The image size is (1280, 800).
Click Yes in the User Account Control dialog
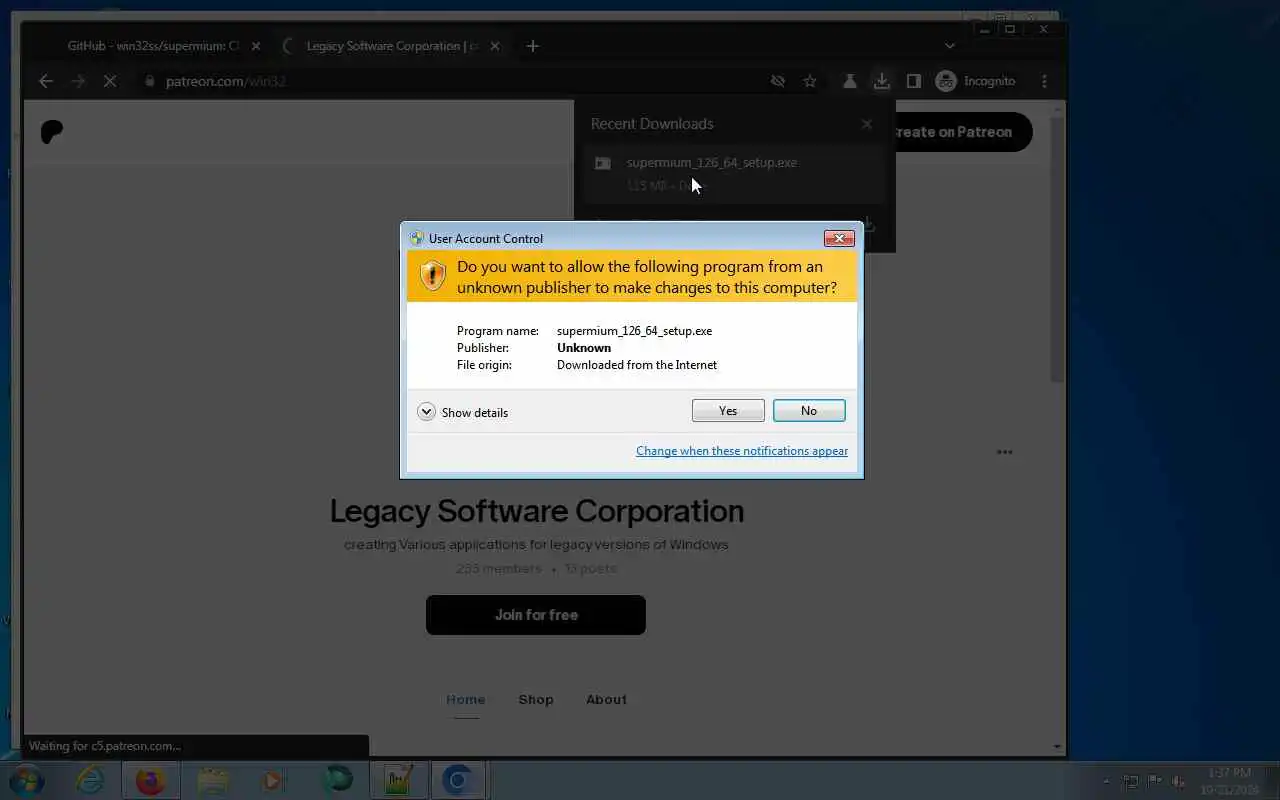coord(728,411)
